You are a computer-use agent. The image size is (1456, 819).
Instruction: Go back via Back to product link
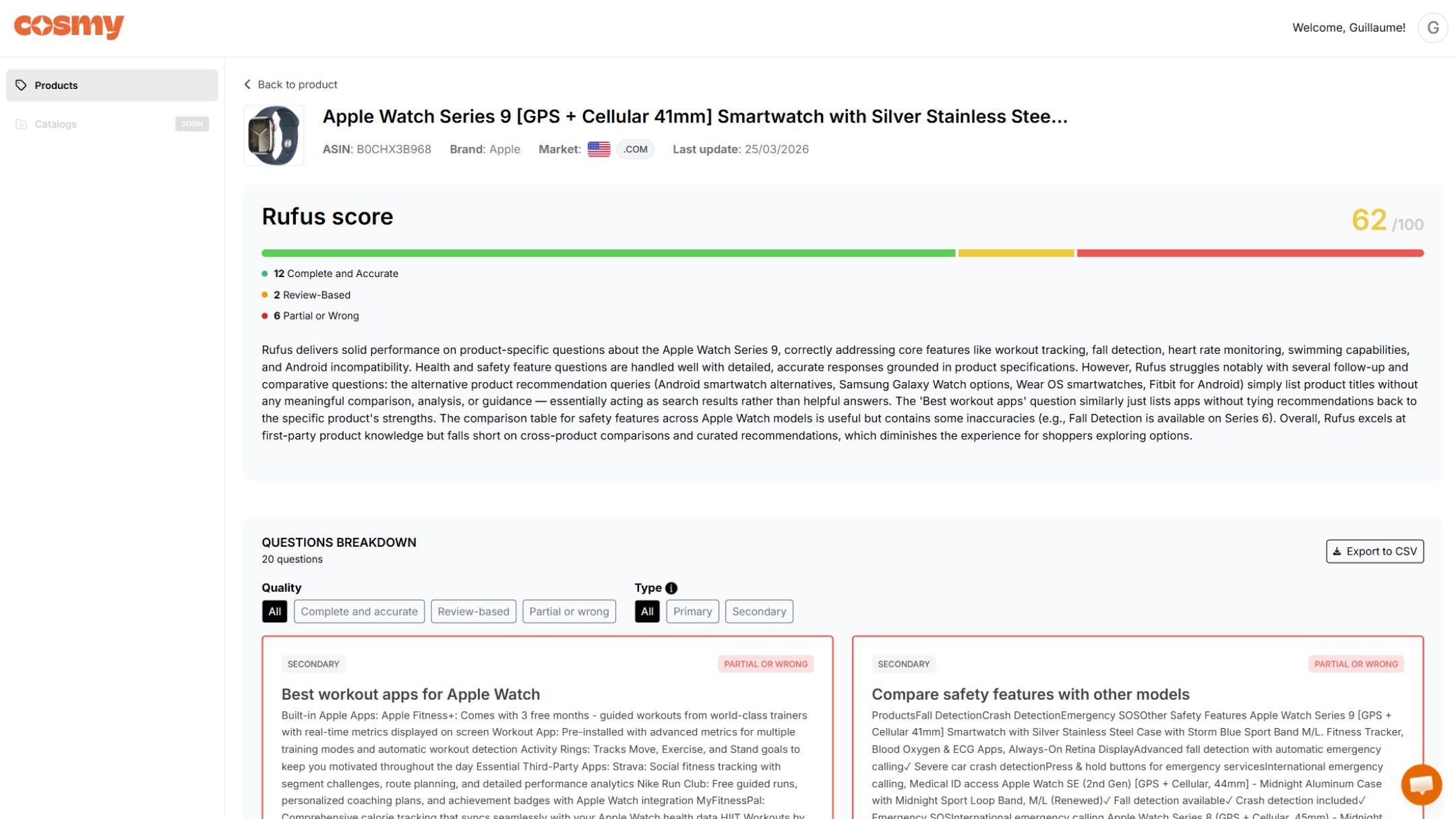[297, 84]
